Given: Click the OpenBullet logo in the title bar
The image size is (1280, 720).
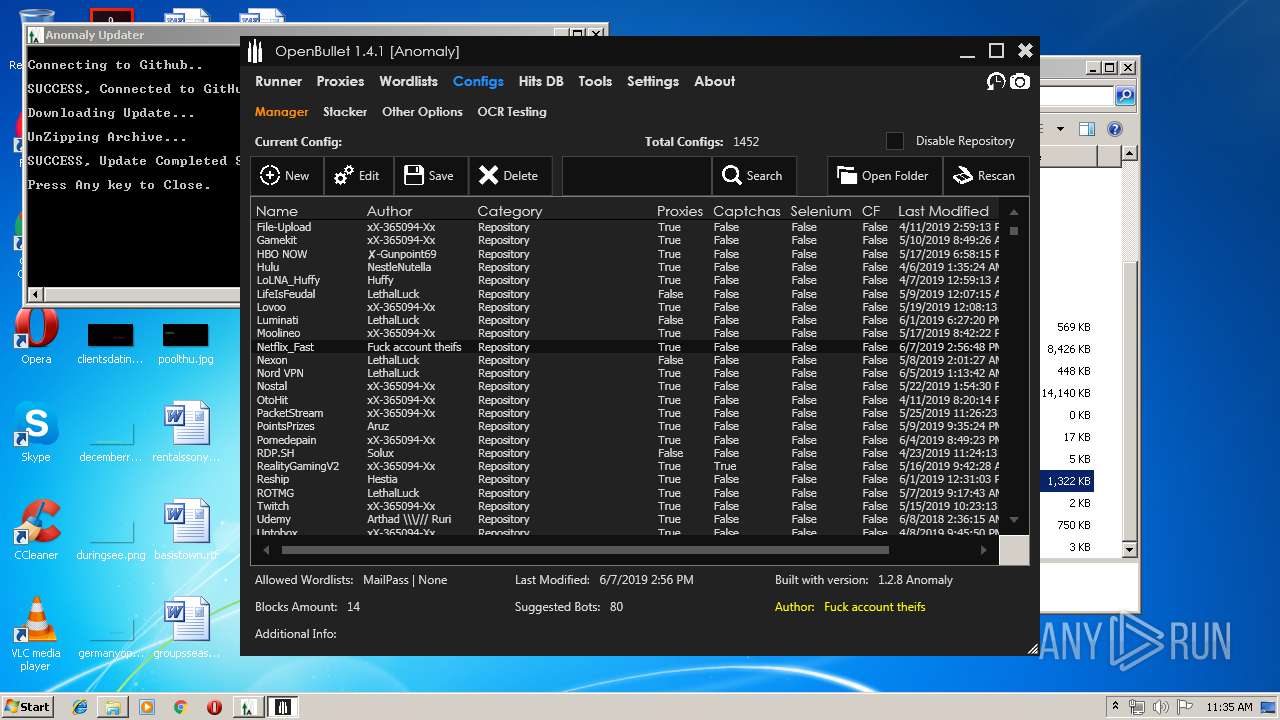Looking at the screenshot, I should tap(255, 51).
